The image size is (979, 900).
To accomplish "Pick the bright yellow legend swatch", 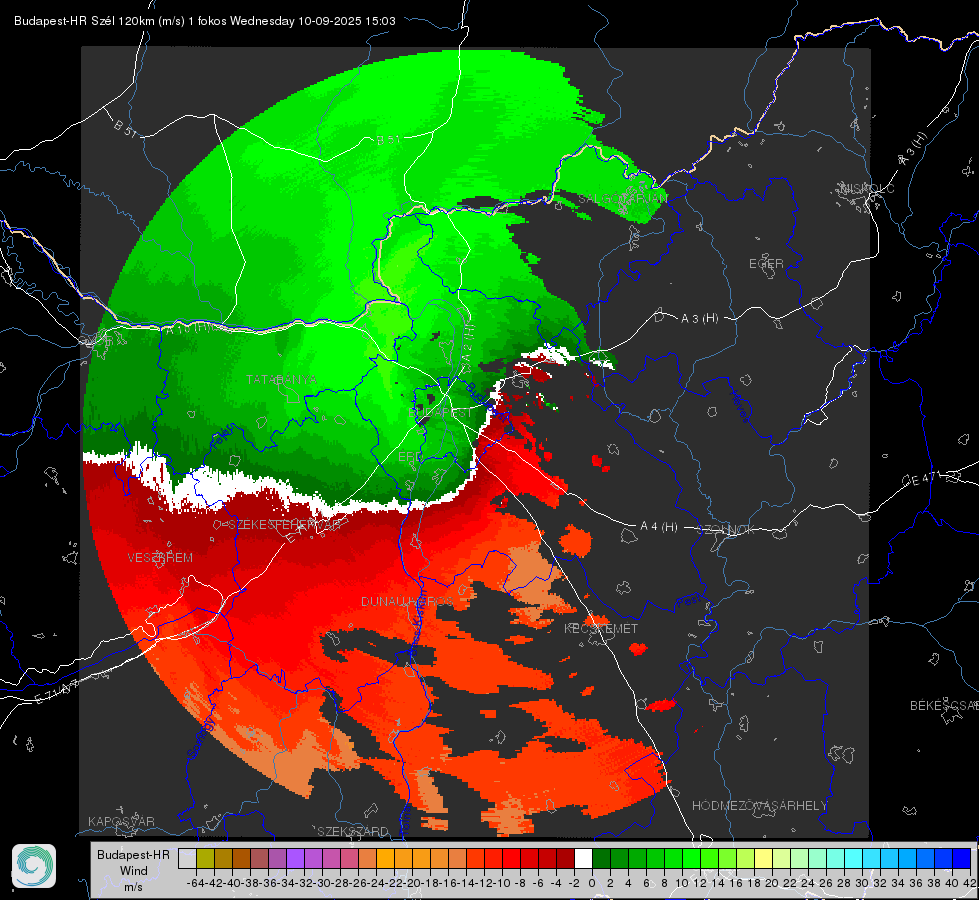I will [x=763, y=858].
